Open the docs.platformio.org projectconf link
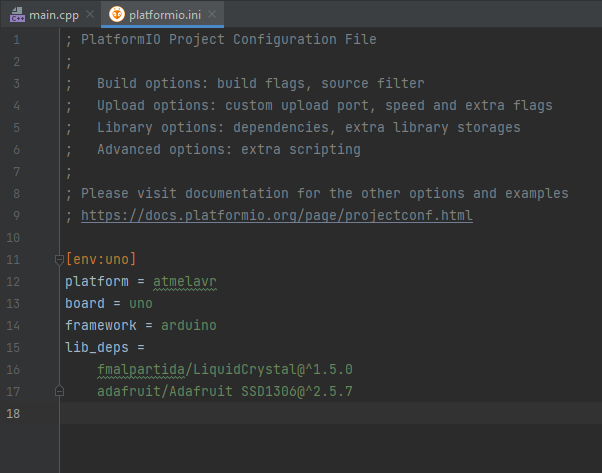The image size is (602, 473). point(276,216)
